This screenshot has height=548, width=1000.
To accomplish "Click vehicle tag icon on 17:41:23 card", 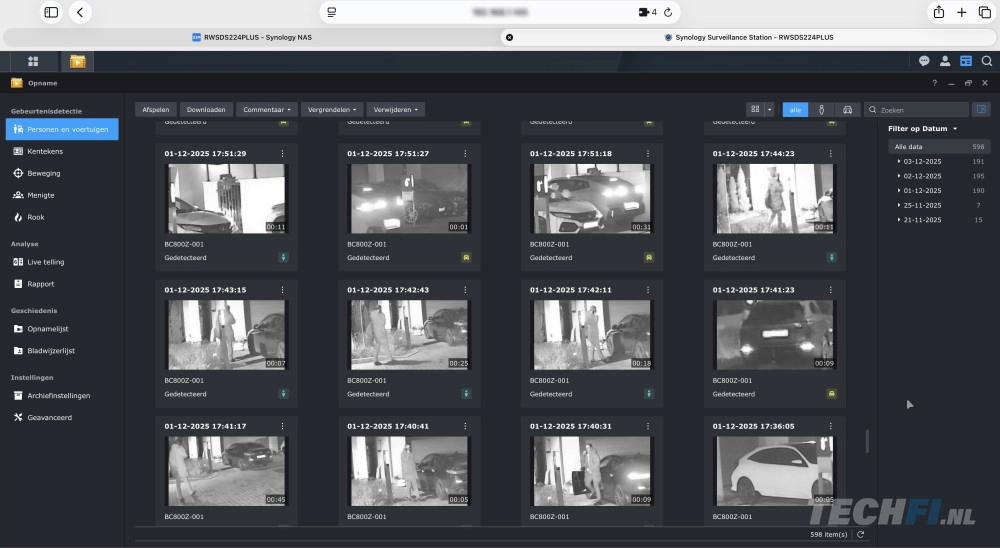I will (x=832, y=394).
